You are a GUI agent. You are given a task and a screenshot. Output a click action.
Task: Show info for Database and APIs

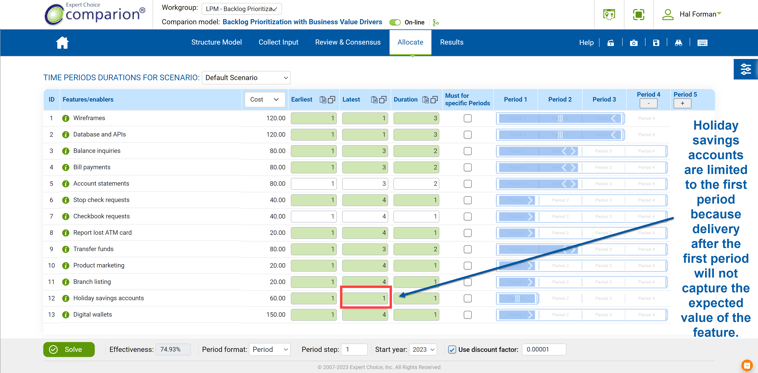coord(66,135)
